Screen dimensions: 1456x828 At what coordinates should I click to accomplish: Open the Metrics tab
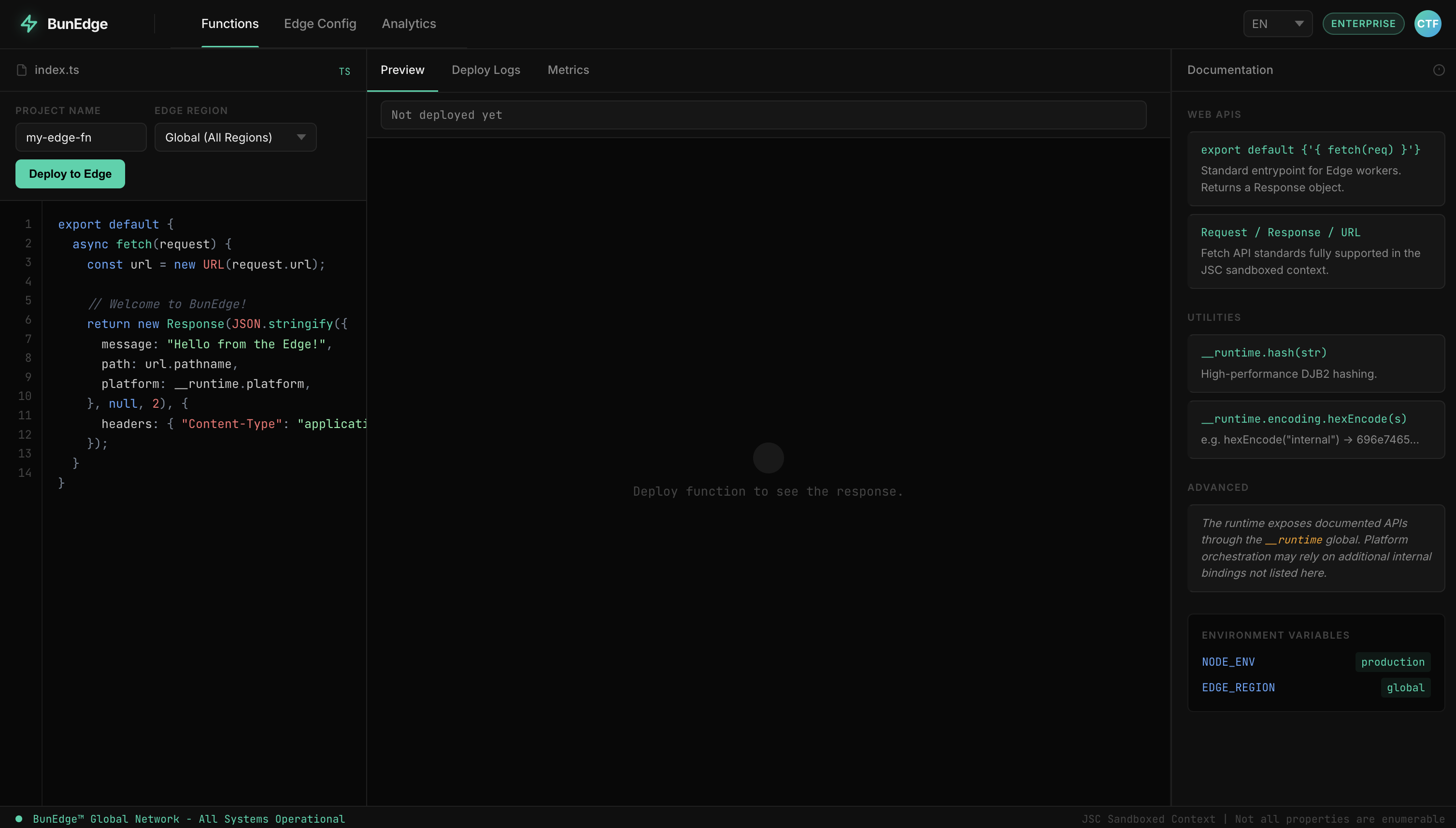click(568, 70)
